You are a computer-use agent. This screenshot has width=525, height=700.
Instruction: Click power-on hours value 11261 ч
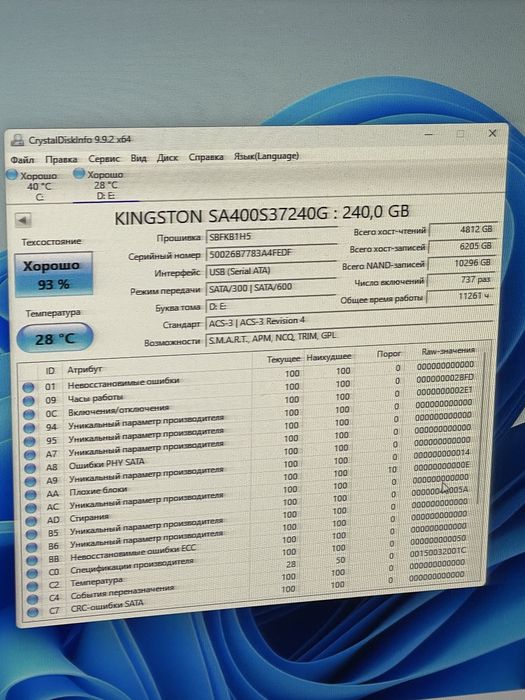(461, 296)
